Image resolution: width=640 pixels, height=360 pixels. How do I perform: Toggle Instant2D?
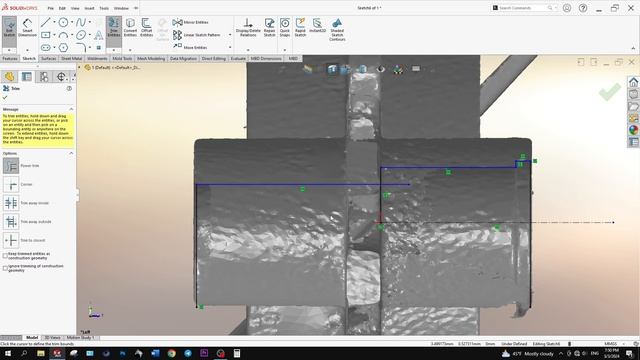point(317,25)
